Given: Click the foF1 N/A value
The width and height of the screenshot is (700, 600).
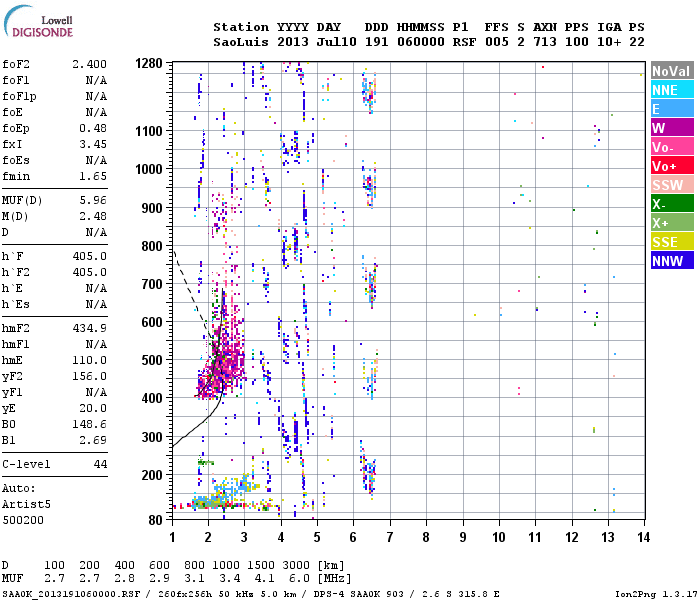Looking at the screenshot, I should [x=96, y=80].
